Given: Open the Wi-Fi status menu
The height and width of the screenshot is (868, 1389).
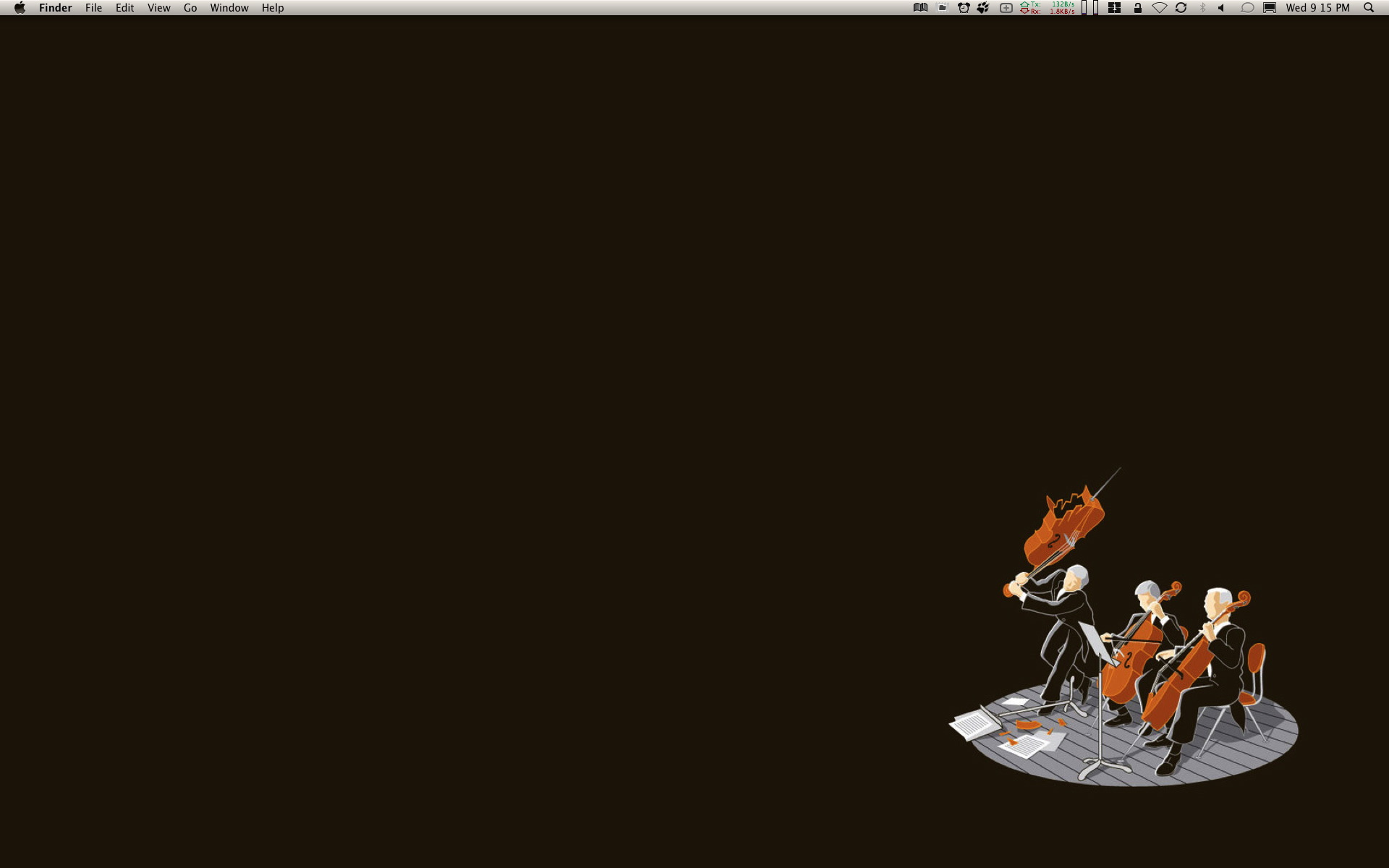Looking at the screenshot, I should tap(1160, 8).
